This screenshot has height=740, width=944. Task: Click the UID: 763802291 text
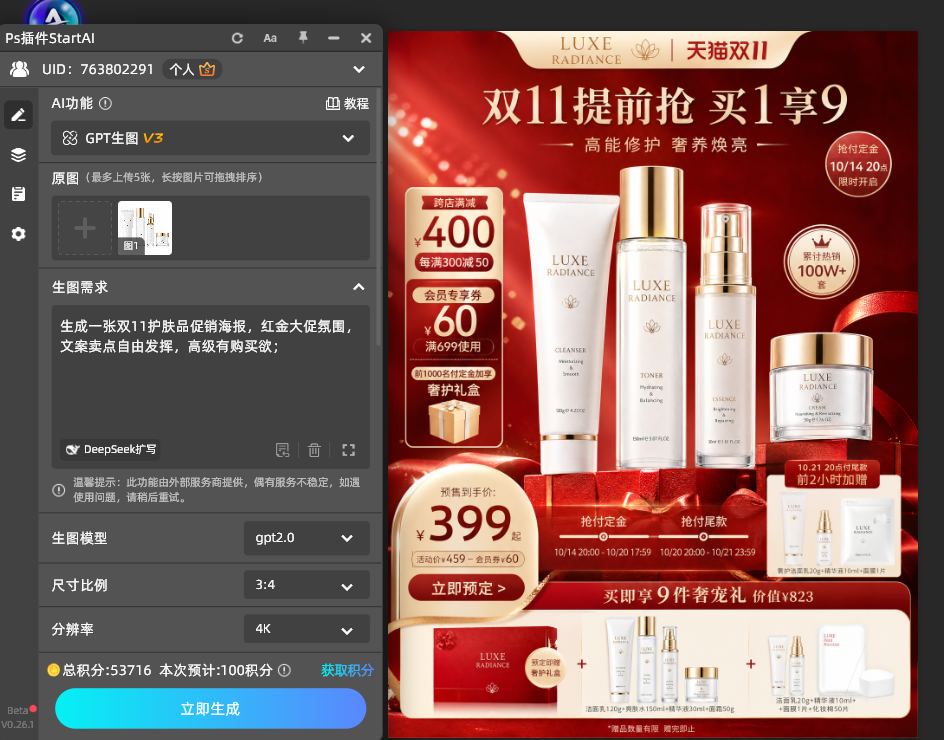(x=98, y=69)
